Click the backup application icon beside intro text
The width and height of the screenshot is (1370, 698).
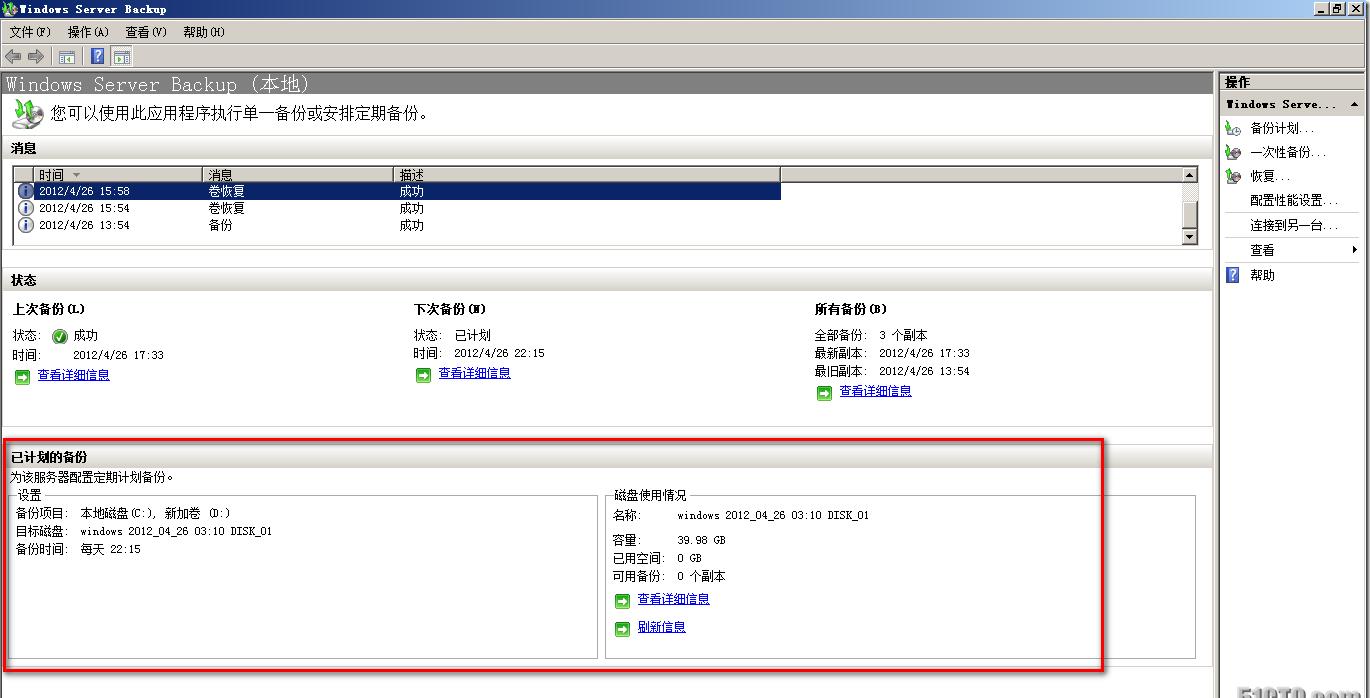coord(27,113)
